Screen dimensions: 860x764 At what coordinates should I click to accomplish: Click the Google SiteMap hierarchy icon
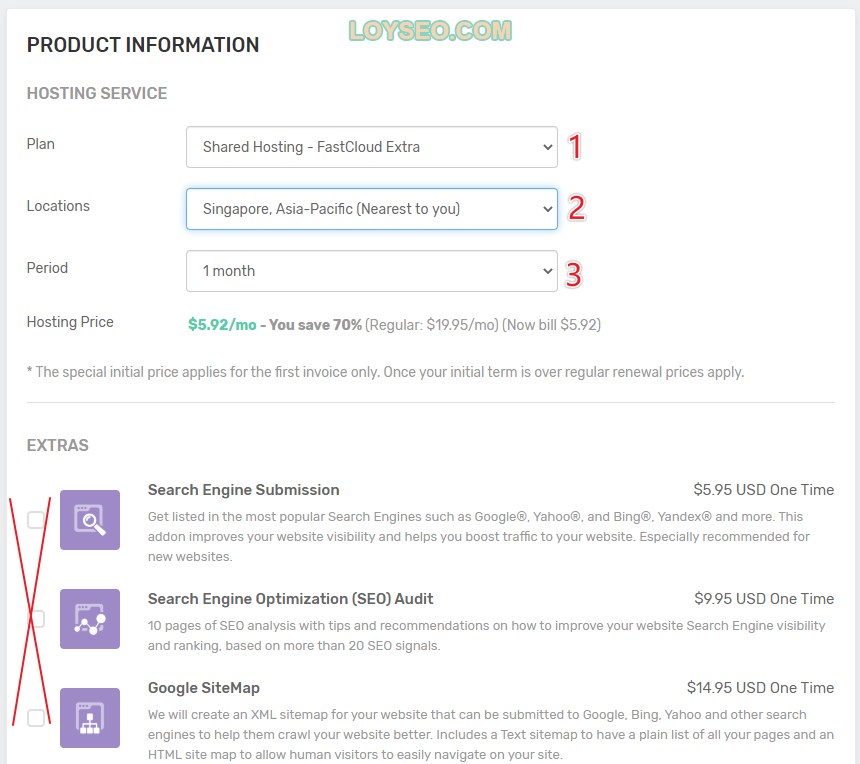point(90,718)
